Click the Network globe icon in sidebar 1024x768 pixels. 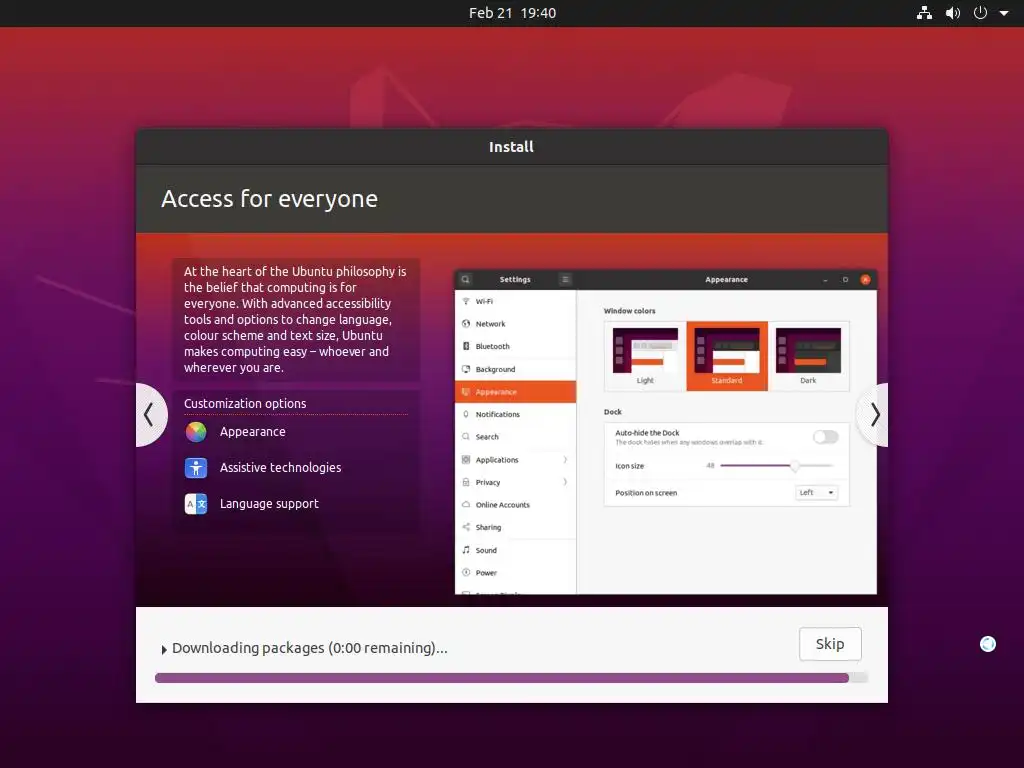pos(466,324)
